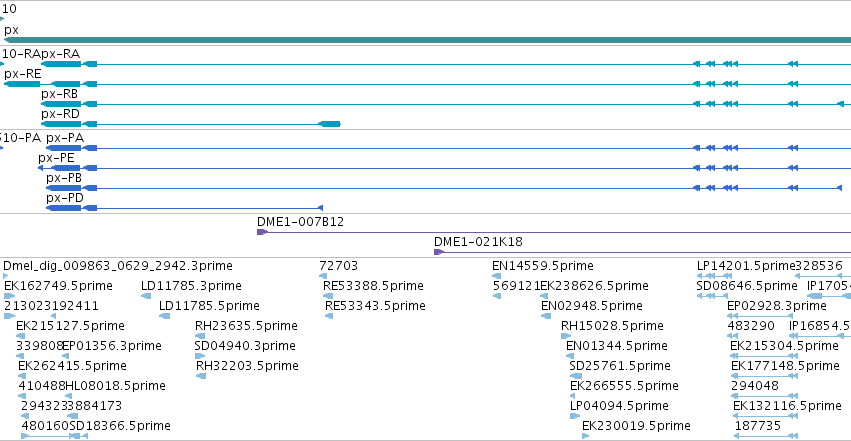This screenshot has width=851, height=441.
Task: Select the px gene label
Action: pos(11,30)
